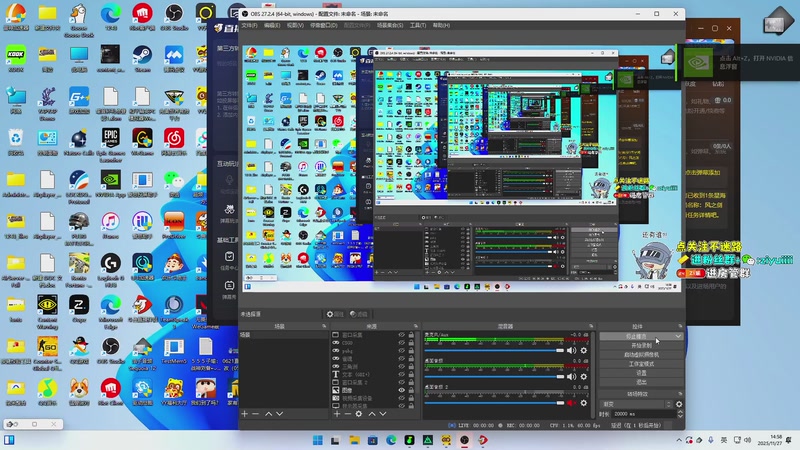This screenshot has width=800, height=450.
Task: Open the transition properties gear beside 渐变
Action: tap(679, 404)
